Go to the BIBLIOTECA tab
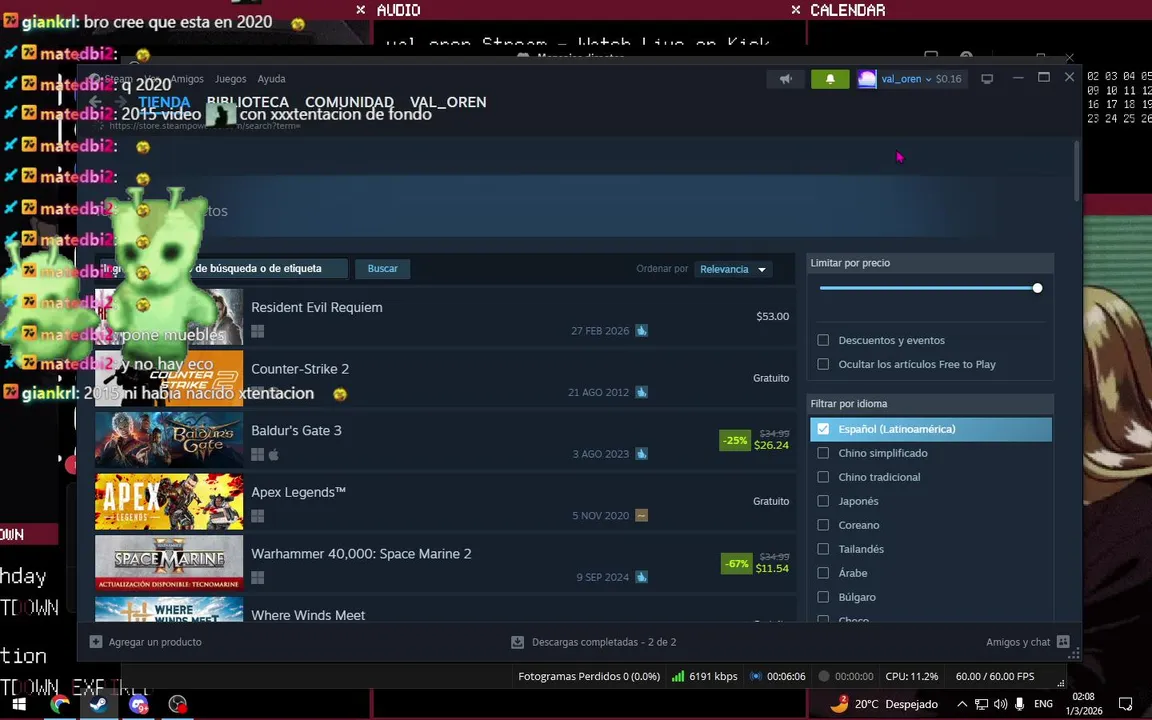Screen dimensions: 1152x720 point(248,102)
